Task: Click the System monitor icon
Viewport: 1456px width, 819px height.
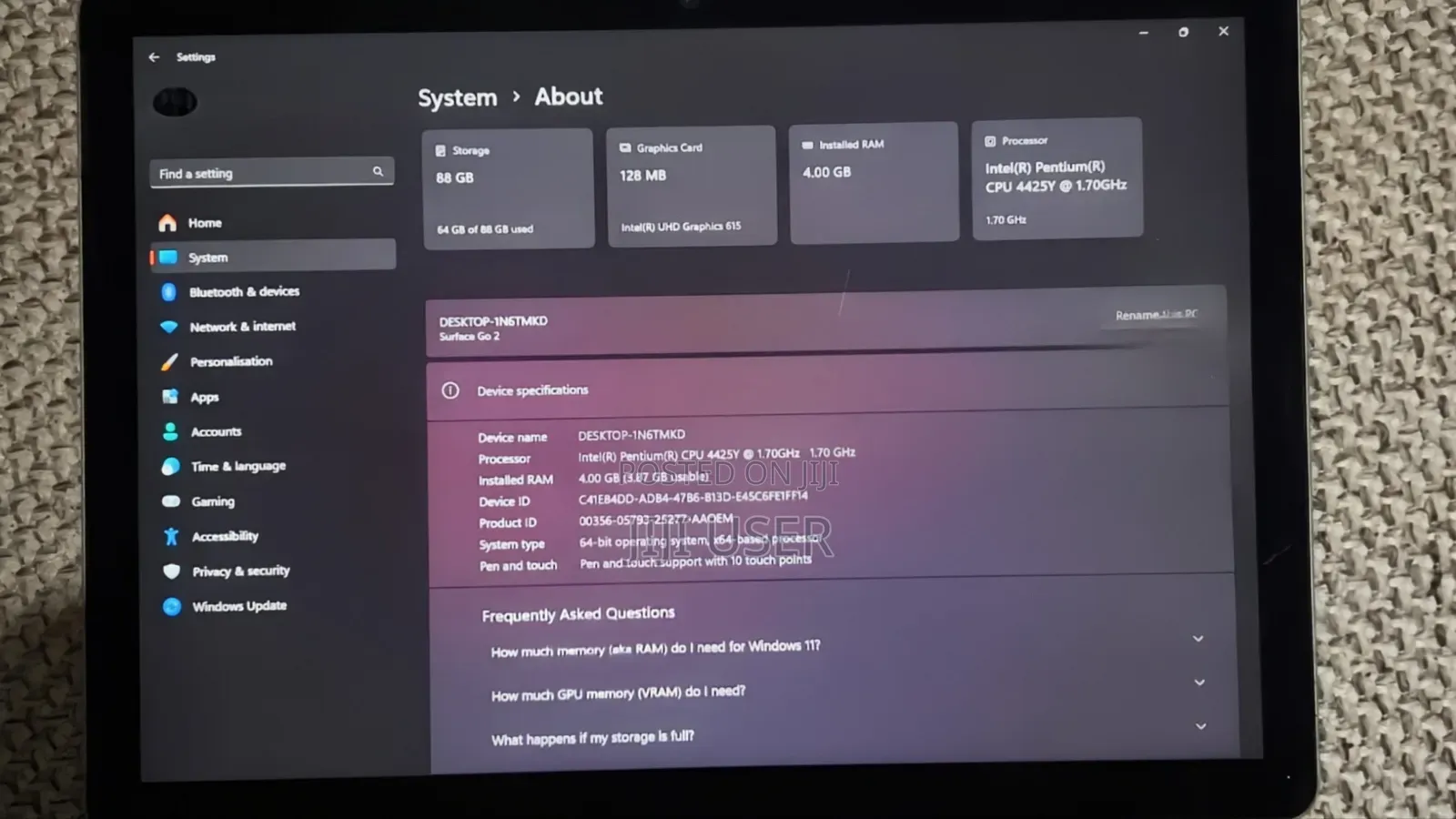Action: pos(168,258)
